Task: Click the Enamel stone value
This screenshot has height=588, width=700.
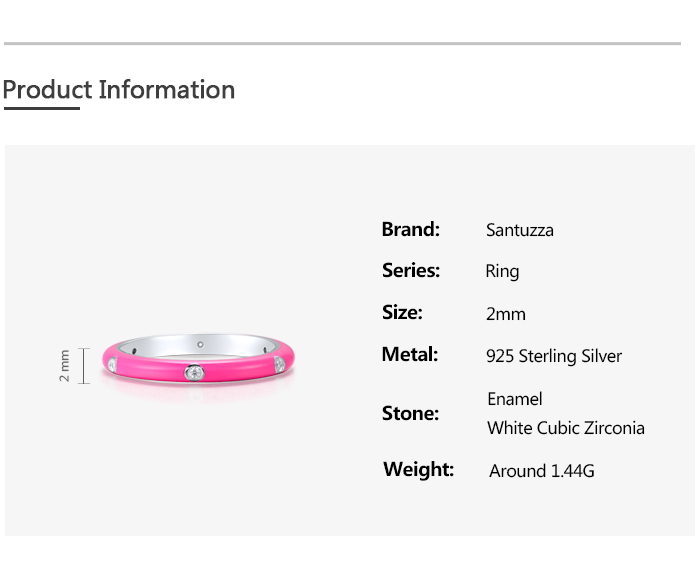Action: pos(514,399)
